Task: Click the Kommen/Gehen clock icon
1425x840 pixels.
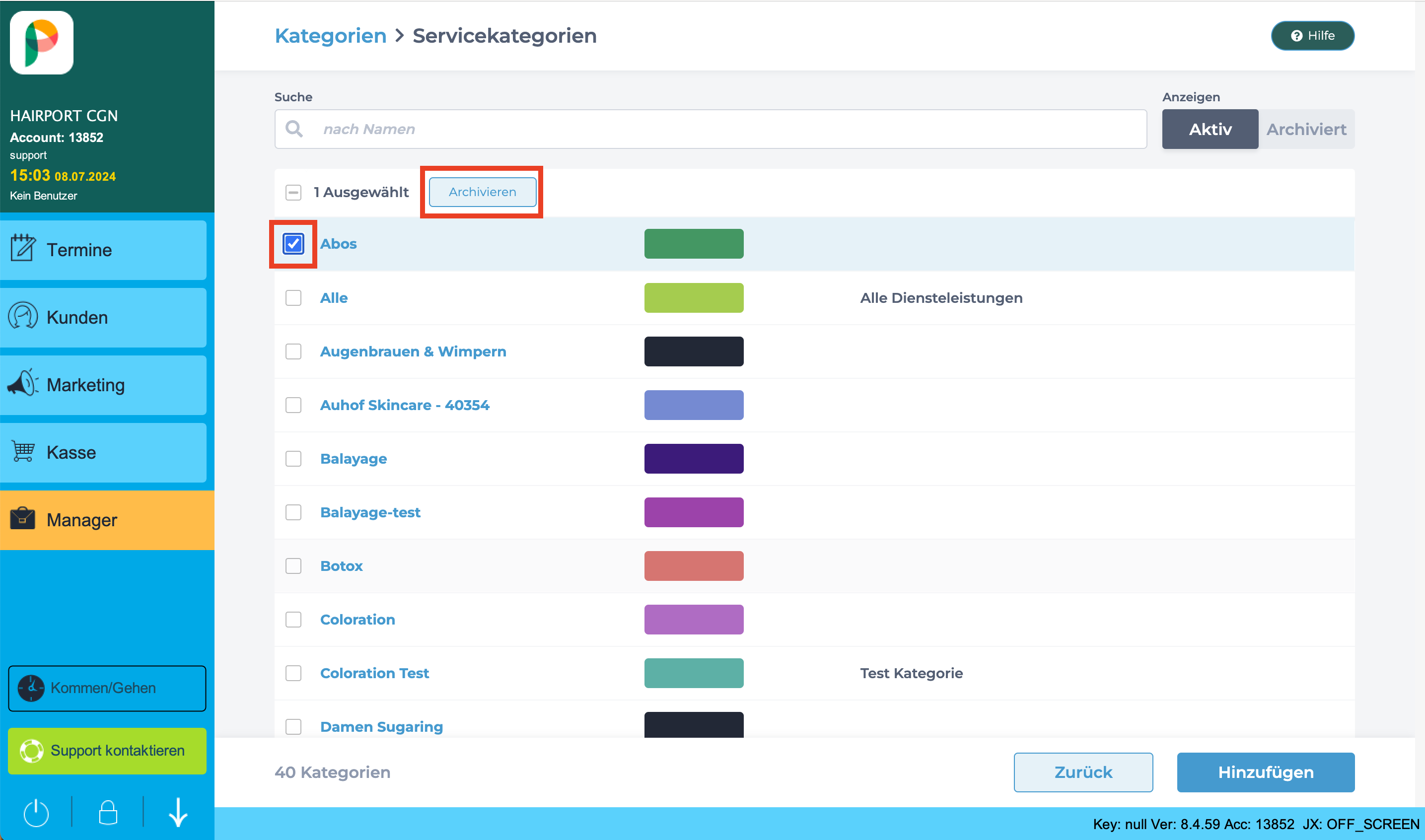Action: (31, 688)
